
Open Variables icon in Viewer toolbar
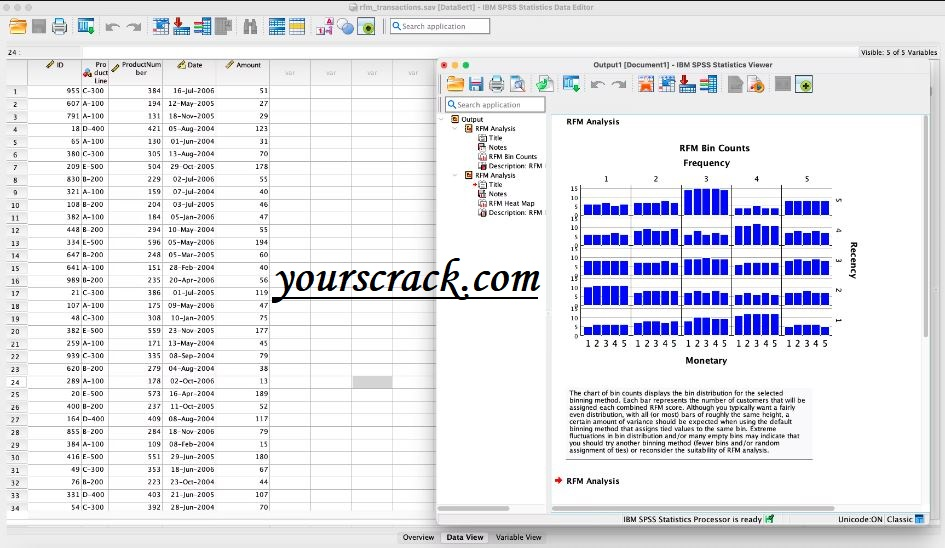coord(708,84)
